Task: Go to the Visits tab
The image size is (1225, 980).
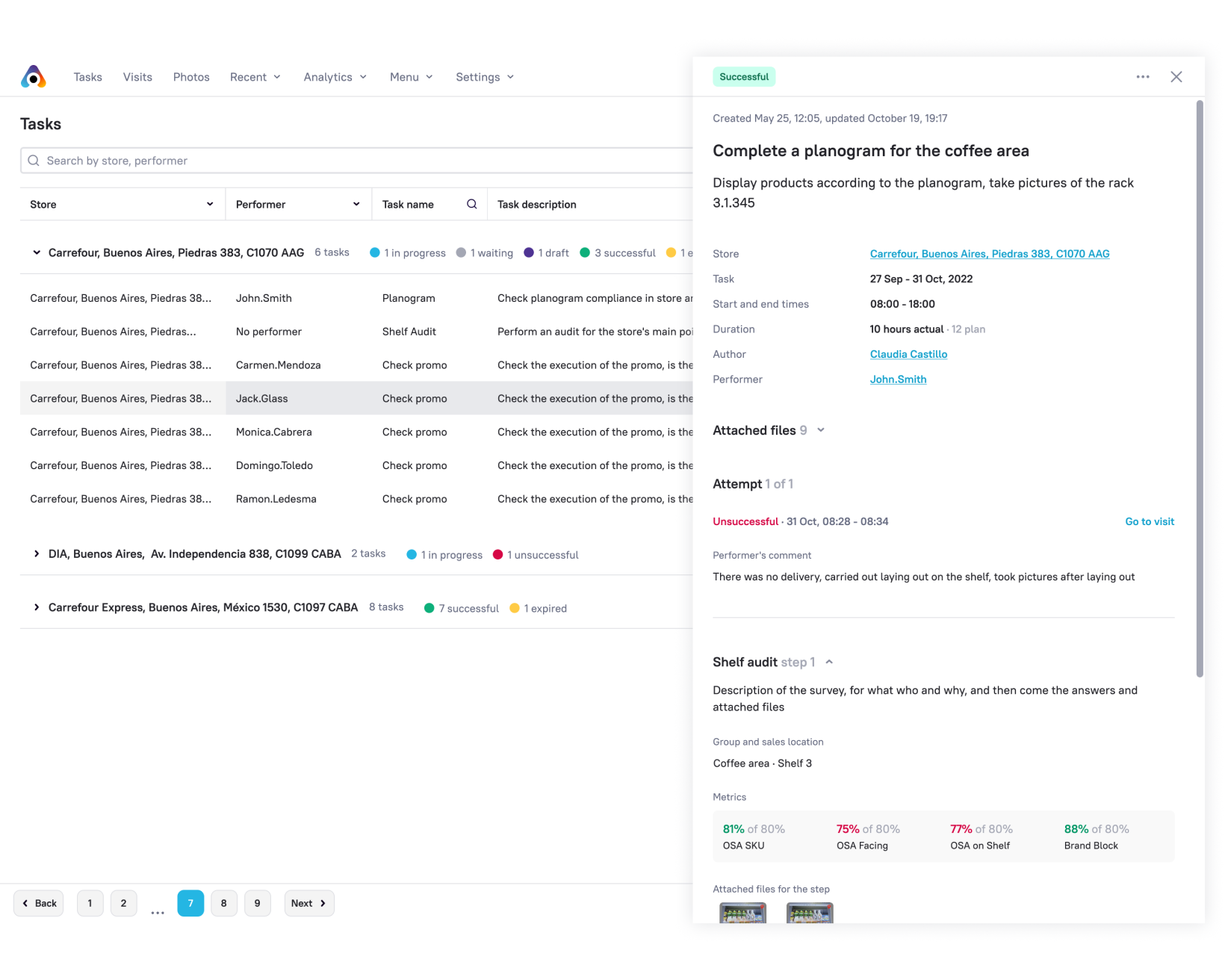Action: (137, 77)
